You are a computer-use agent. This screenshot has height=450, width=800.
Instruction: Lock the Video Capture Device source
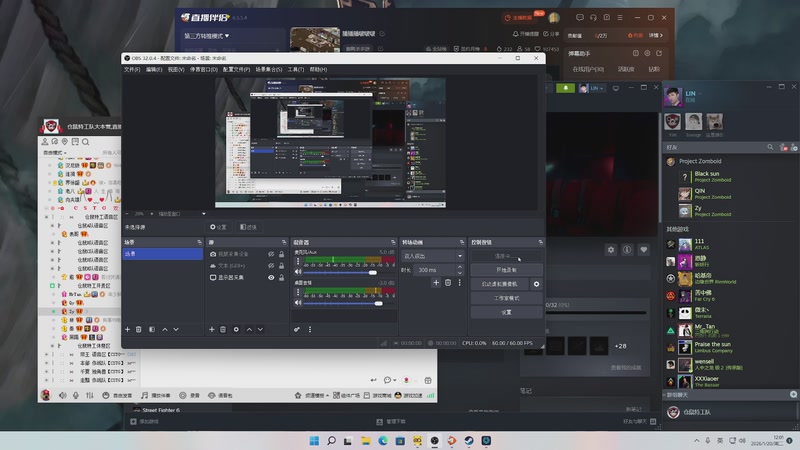[x=281, y=254]
